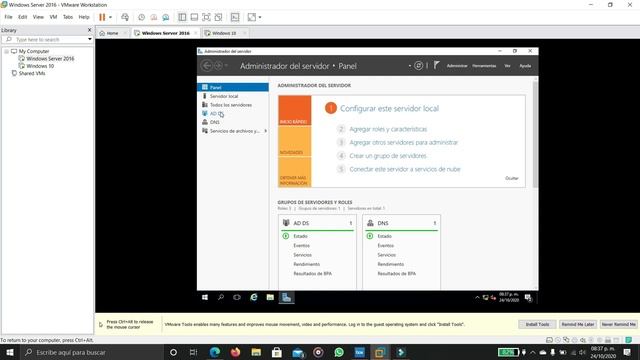The image size is (640, 360).
Task: Click the Server Manager refresh icon
Action: pos(418,65)
